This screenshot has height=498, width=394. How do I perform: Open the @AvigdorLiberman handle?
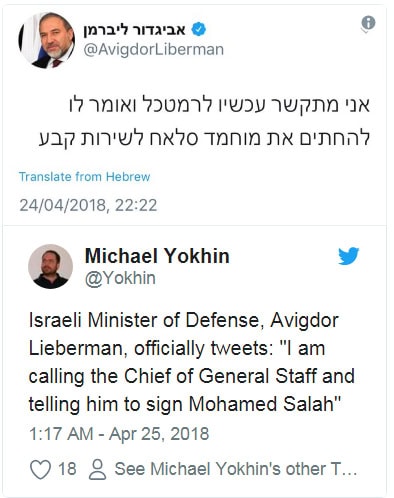pos(153,50)
